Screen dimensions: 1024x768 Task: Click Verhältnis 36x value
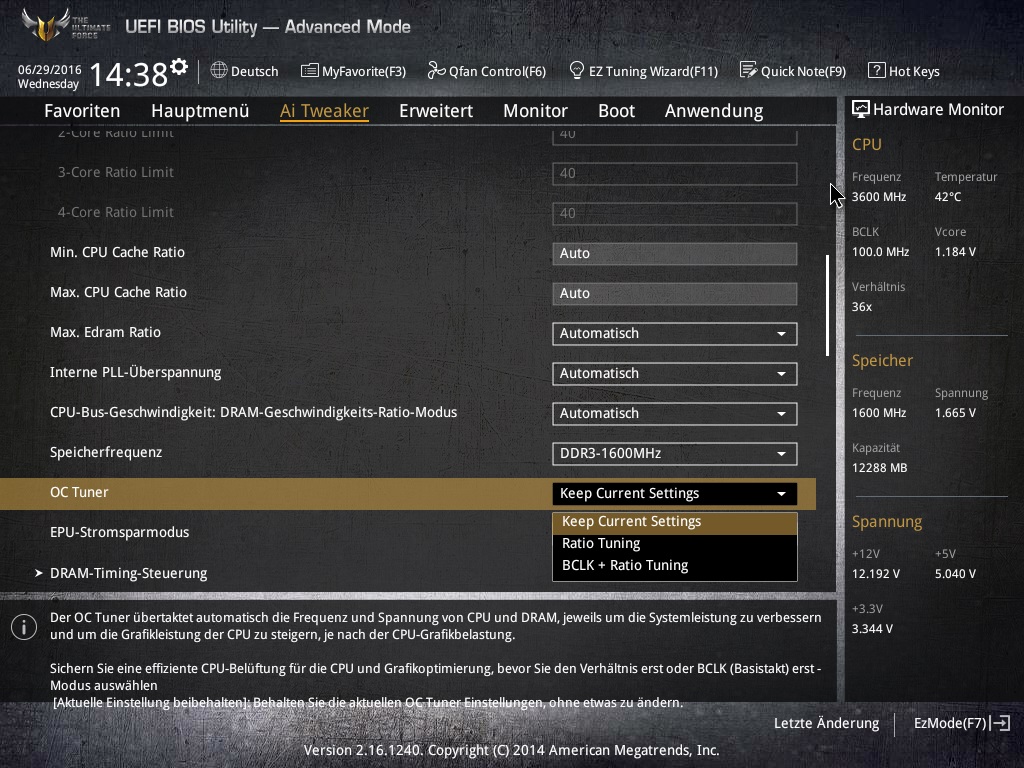[x=861, y=306]
